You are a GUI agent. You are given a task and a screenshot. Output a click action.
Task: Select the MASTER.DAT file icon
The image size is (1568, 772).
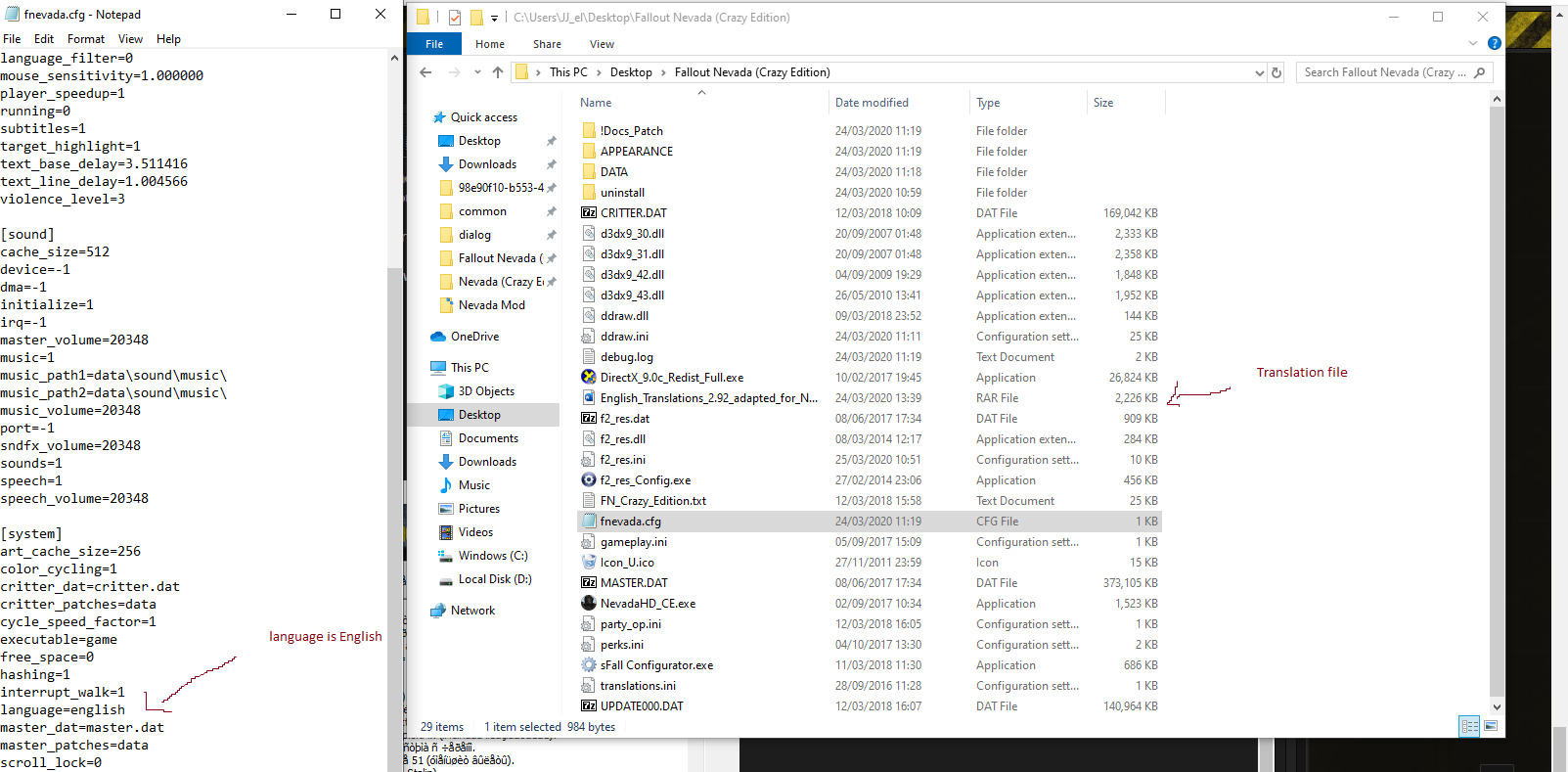589,582
